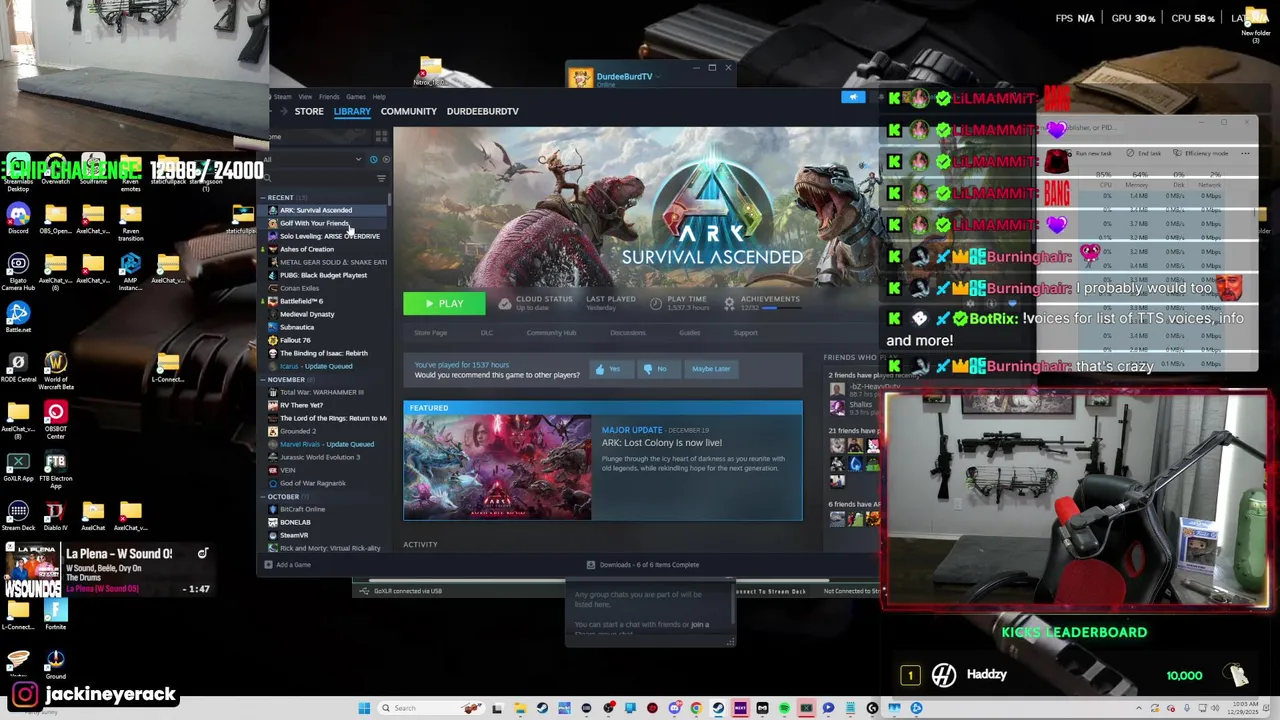The width and height of the screenshot is (1280, 720).
Task: Switch to the Library tab
Action: (x=352, y=111)
